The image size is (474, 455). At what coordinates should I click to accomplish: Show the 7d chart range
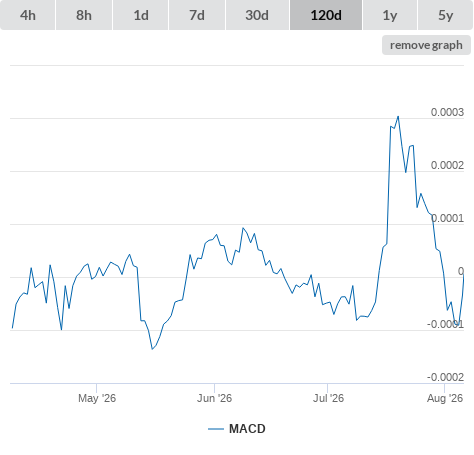(x=197, y=15)
